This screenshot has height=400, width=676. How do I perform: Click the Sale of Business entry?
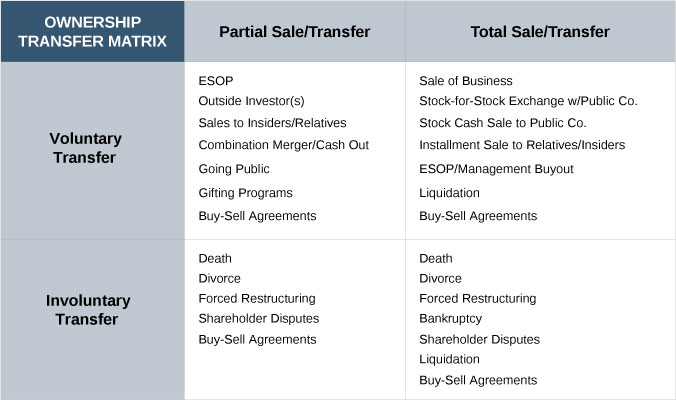tap(466, 81)
